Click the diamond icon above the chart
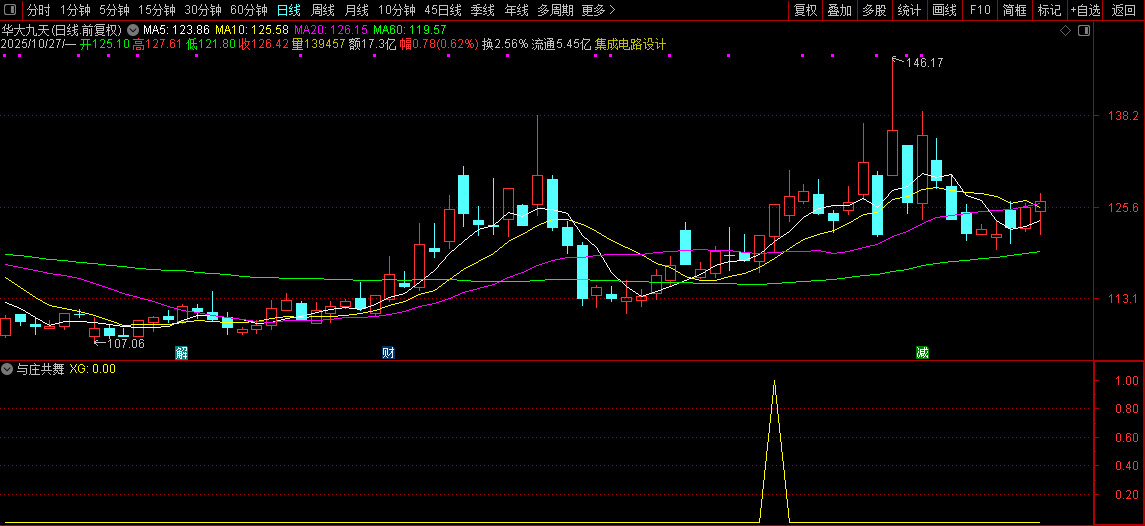This screenshot has width=1145, height=526. click(x=1066, y=31)
